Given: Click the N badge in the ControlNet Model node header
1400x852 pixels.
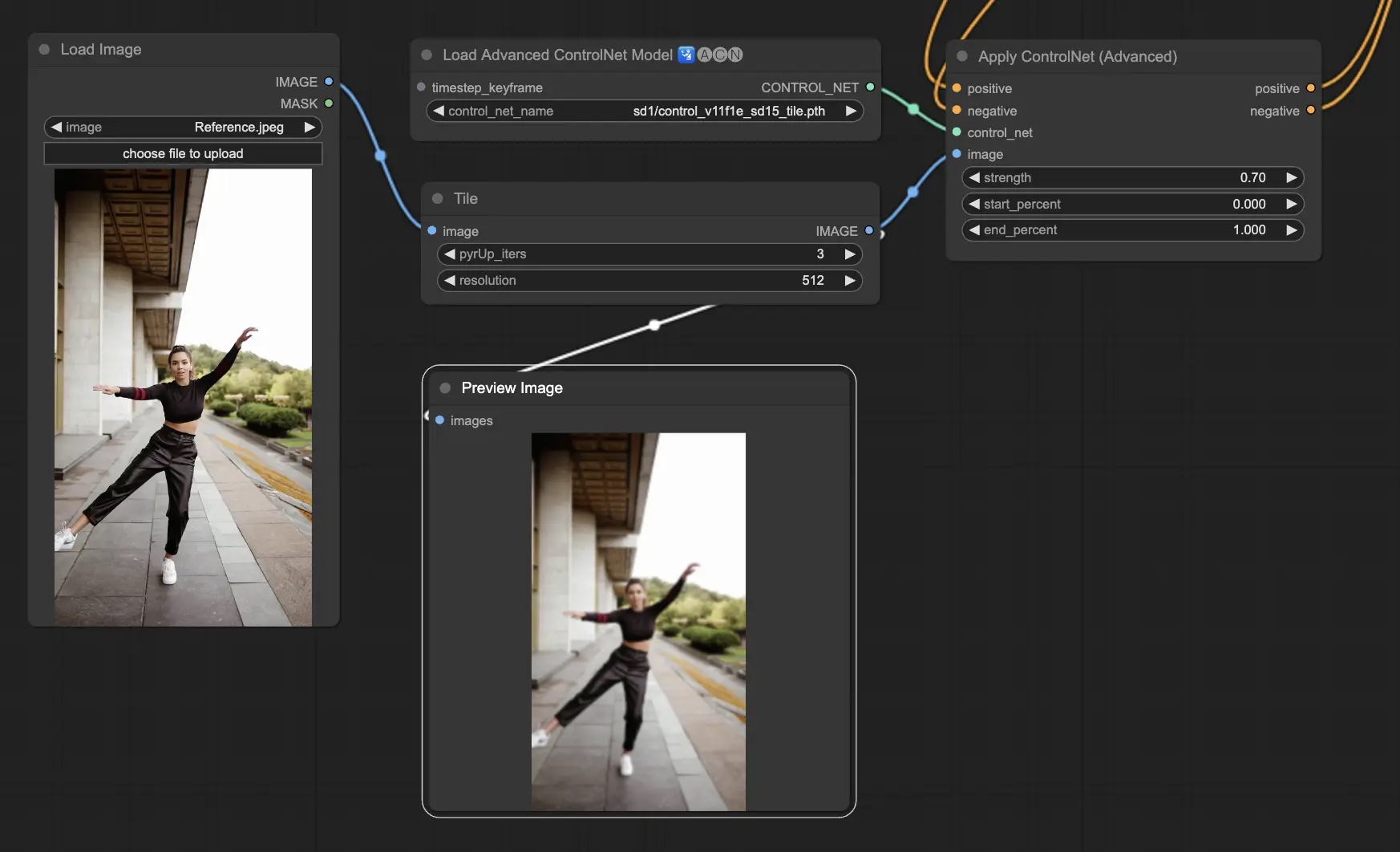Looking at the screenshot, I should 734,55.
